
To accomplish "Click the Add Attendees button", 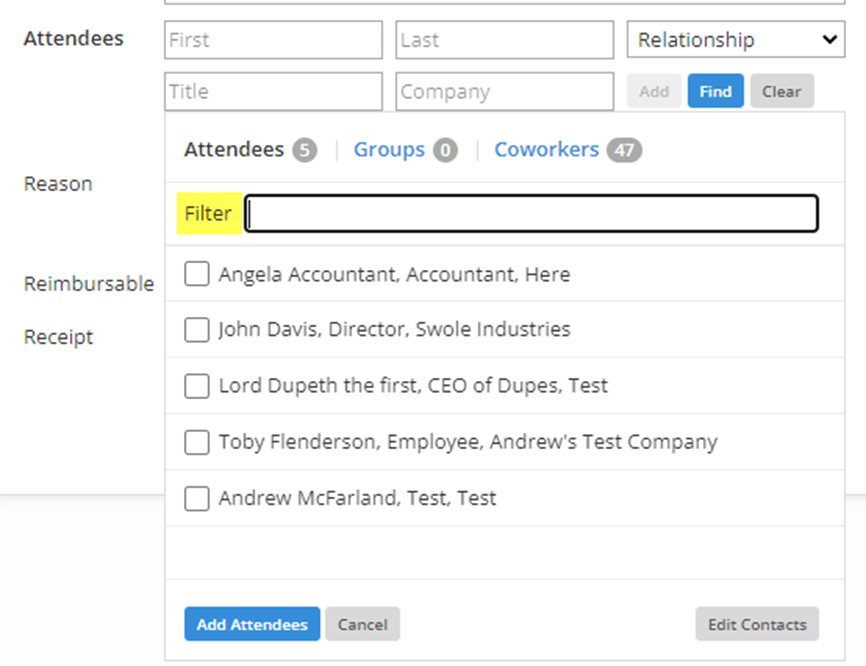I will (x=252, y=624).
